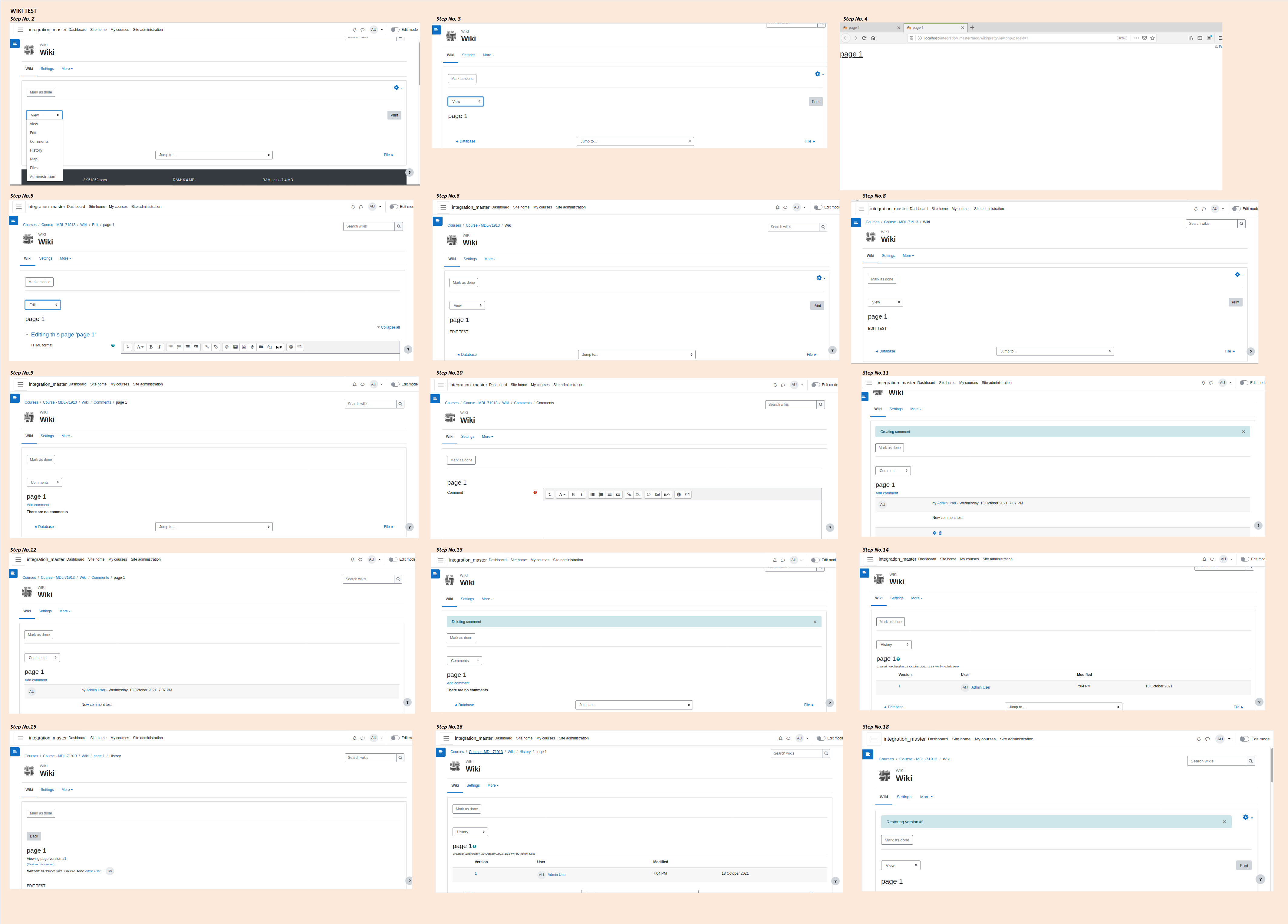Image resolution: width=1288 pixels, height=924 pixels.
Task: Open the View dropdown in Step 3
Action: (466, 102)
